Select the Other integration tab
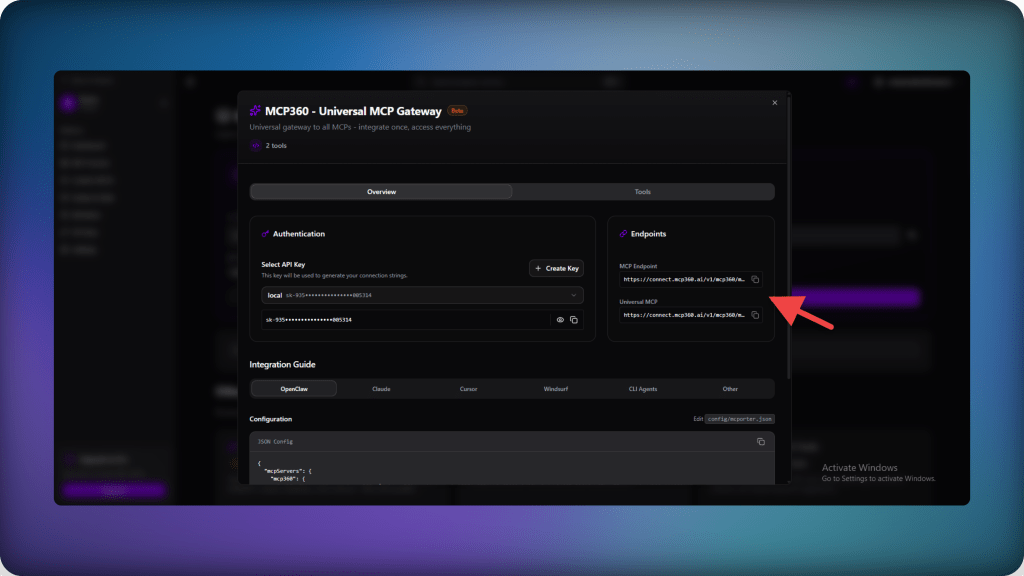The image size is (1024, 576). coord(730,389)
